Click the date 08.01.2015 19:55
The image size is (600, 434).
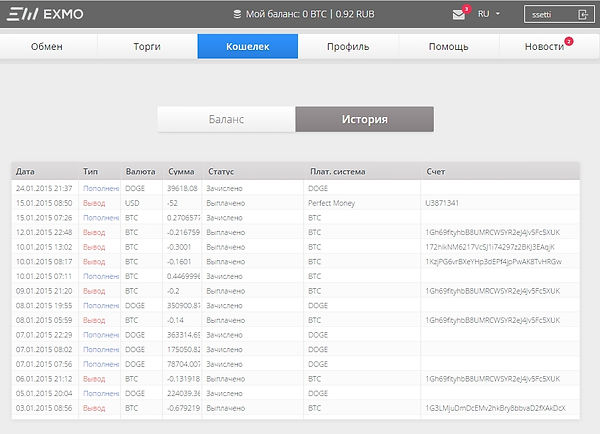(44, 305)
